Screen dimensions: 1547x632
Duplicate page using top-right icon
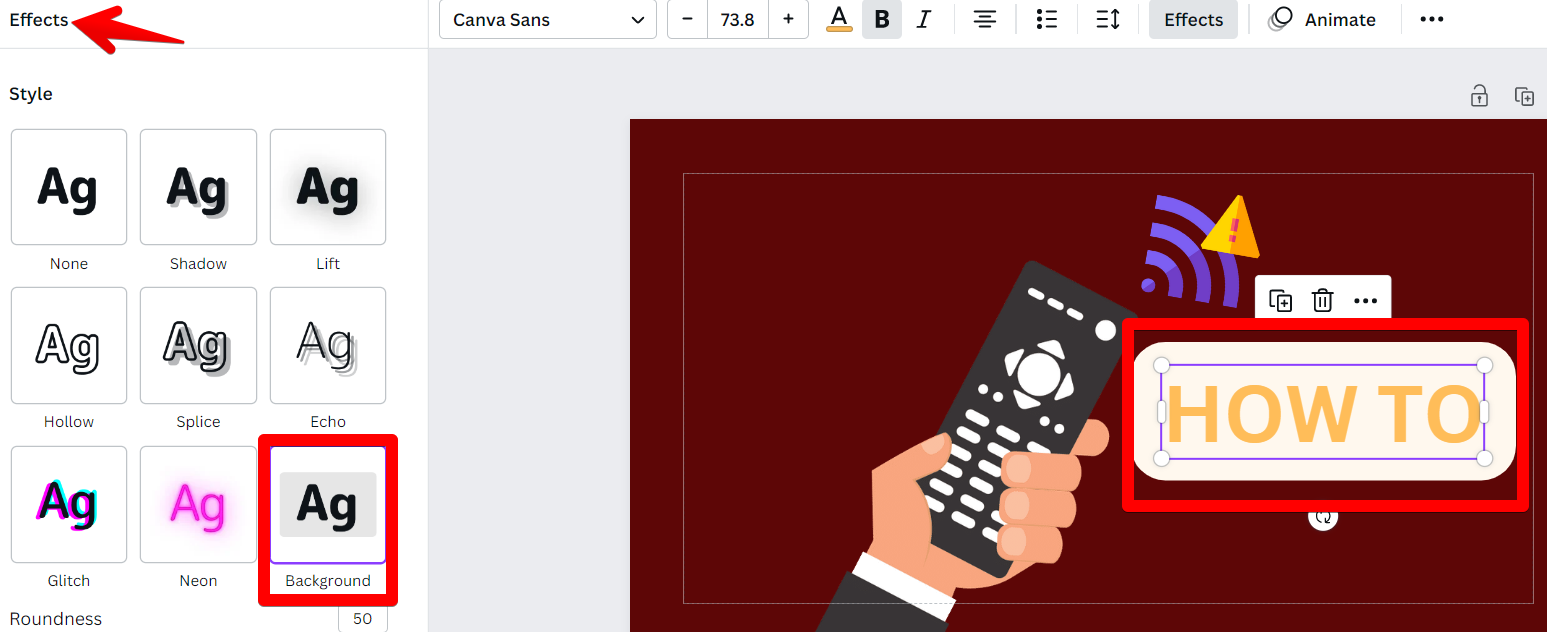[1524, 96]
